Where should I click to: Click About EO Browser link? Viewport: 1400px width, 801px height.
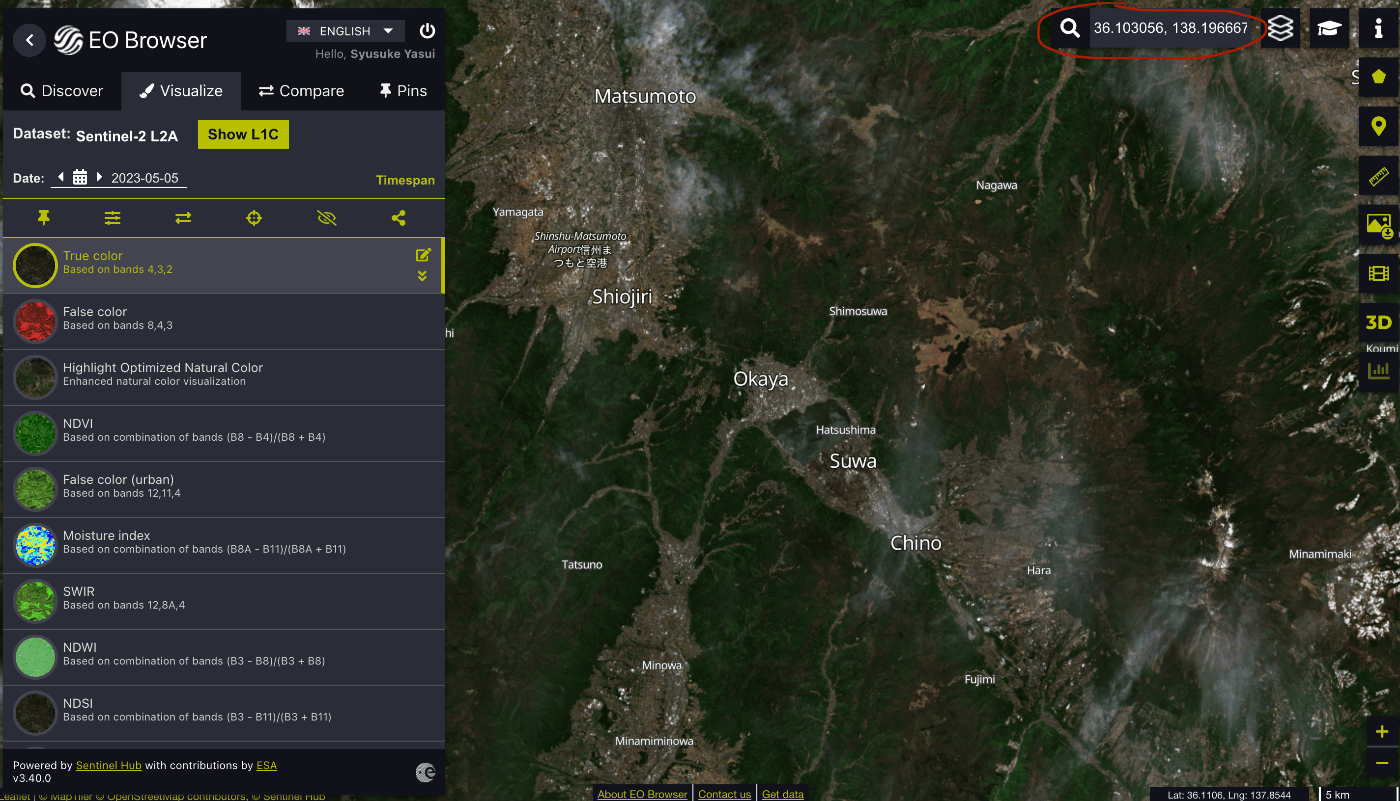point(642,794)
